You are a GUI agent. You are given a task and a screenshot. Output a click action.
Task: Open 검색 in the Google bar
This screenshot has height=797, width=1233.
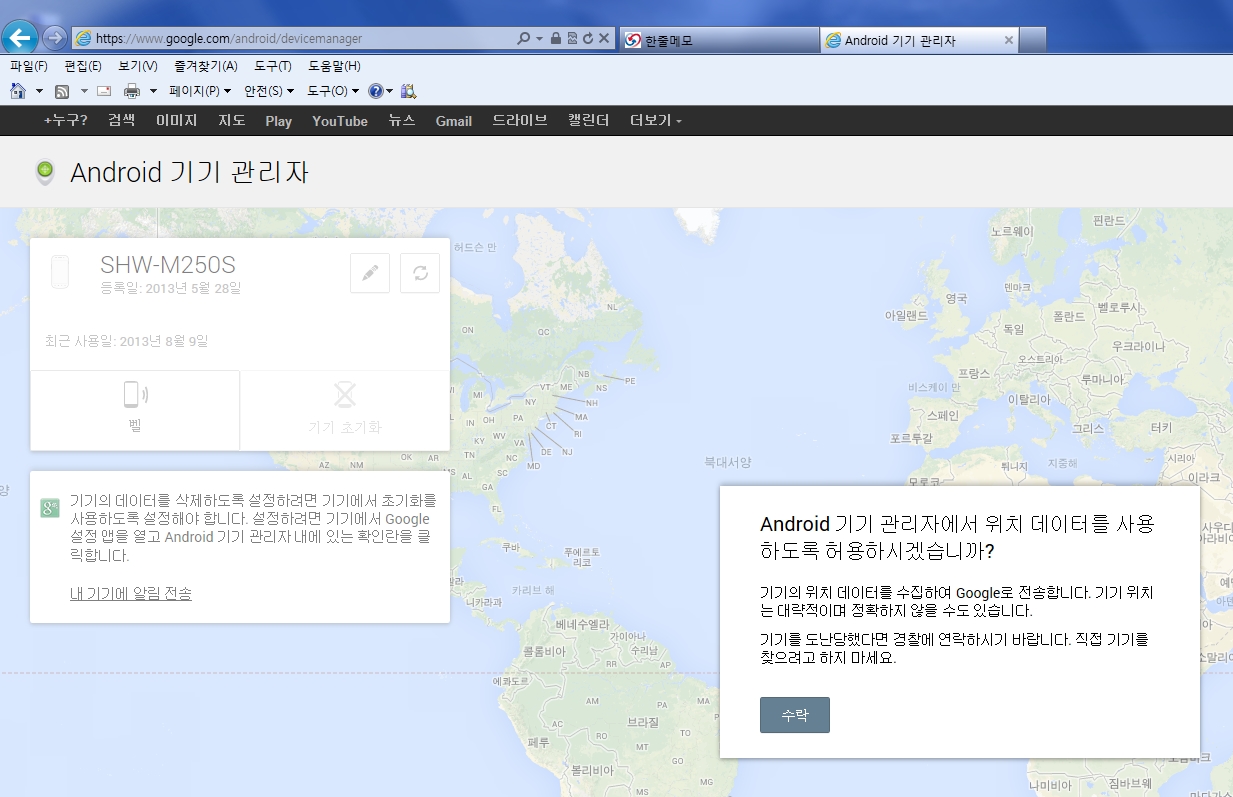pyautogui.click(x=121, y=120)
